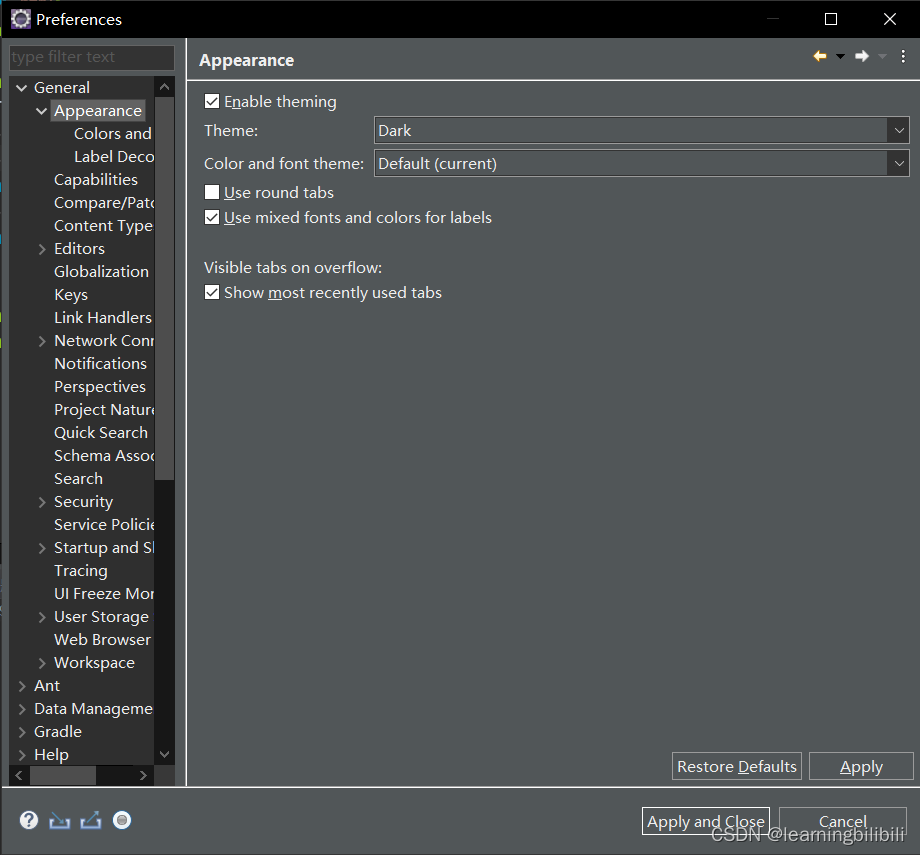Select Colors and Fonts tree item

(113, 134)
